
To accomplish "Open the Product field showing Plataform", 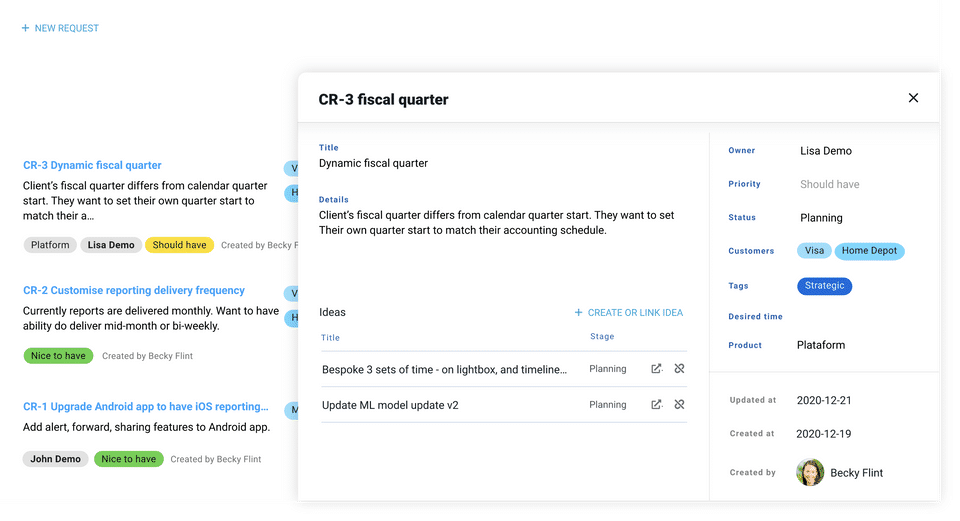I will click(821, 345).
